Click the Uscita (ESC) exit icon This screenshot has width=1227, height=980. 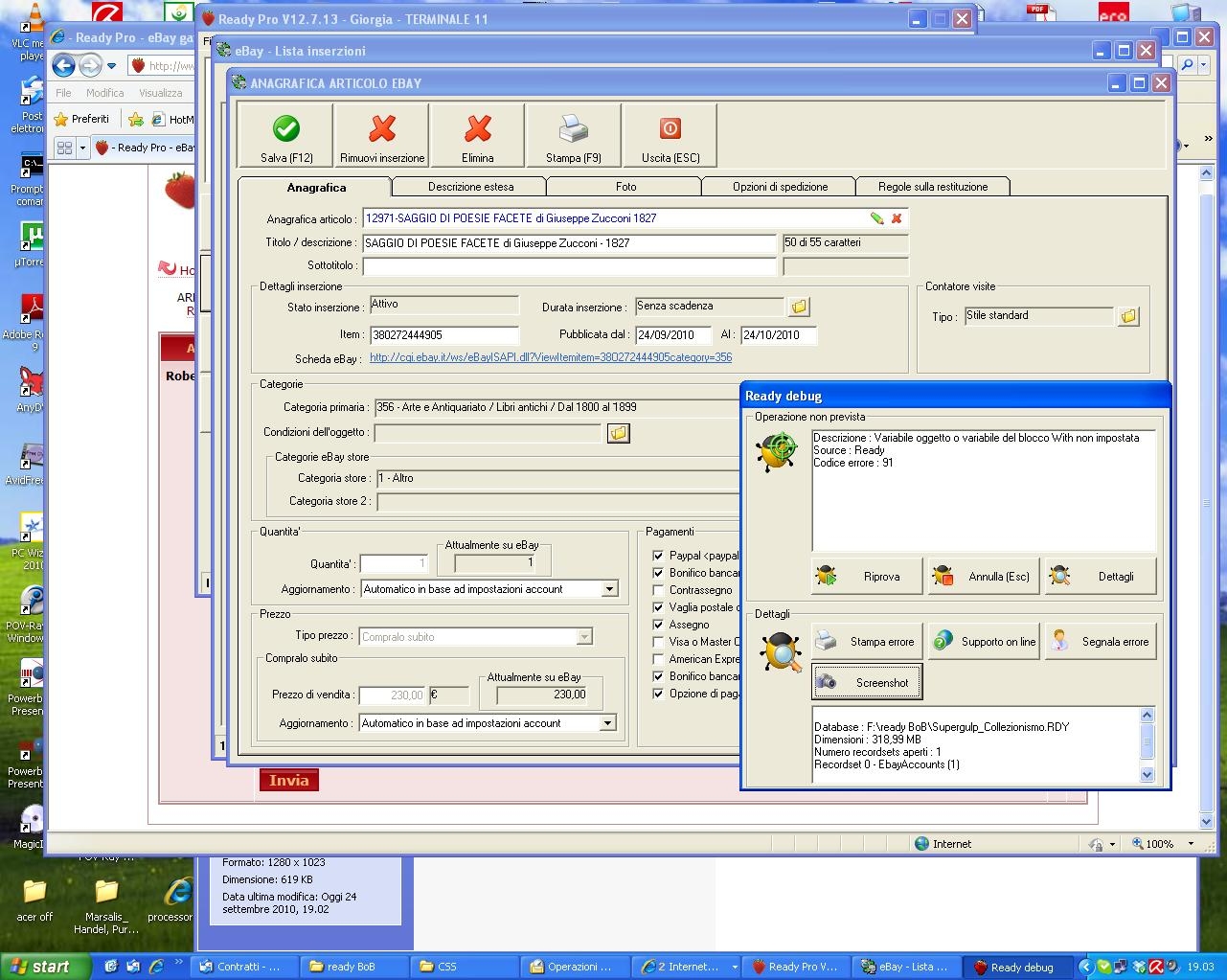670,129
